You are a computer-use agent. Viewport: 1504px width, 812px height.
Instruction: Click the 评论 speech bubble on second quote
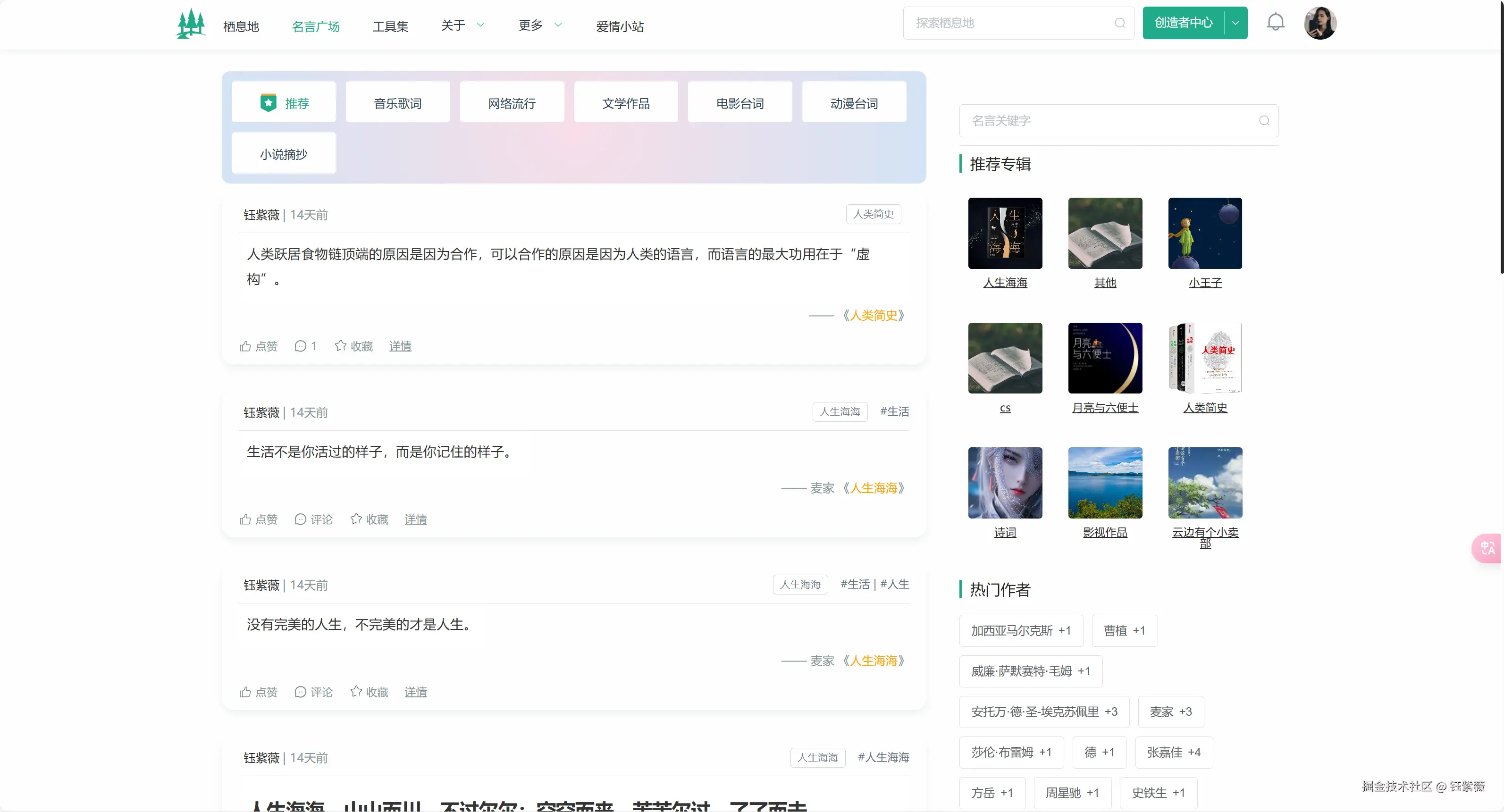pos(301,519)
